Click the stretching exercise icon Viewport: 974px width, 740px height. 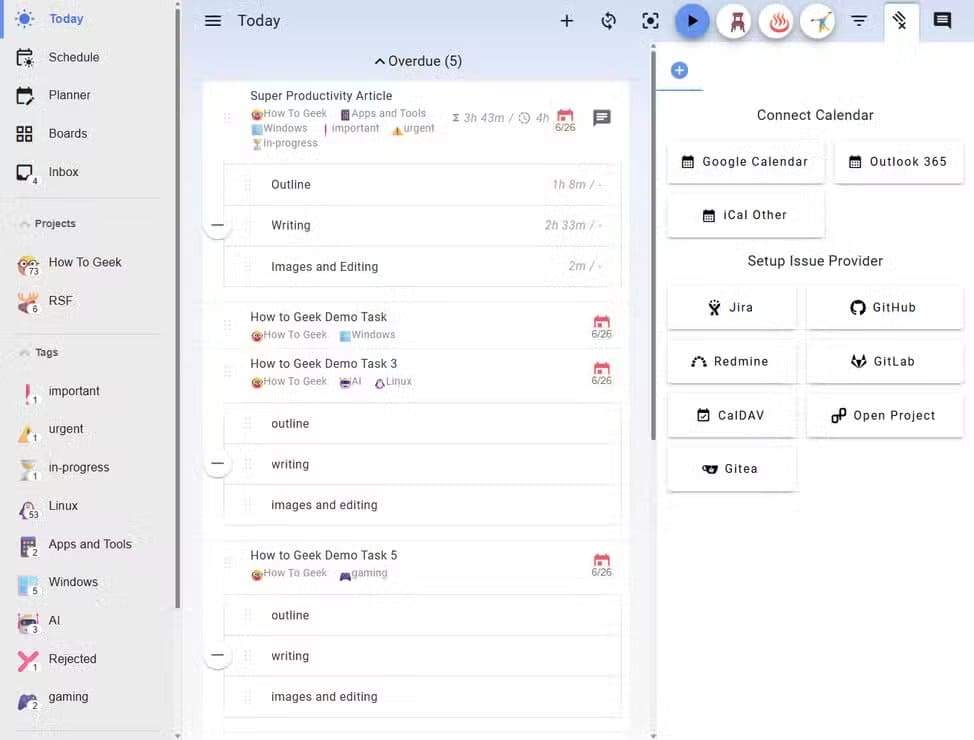click(x=818, y=20)
